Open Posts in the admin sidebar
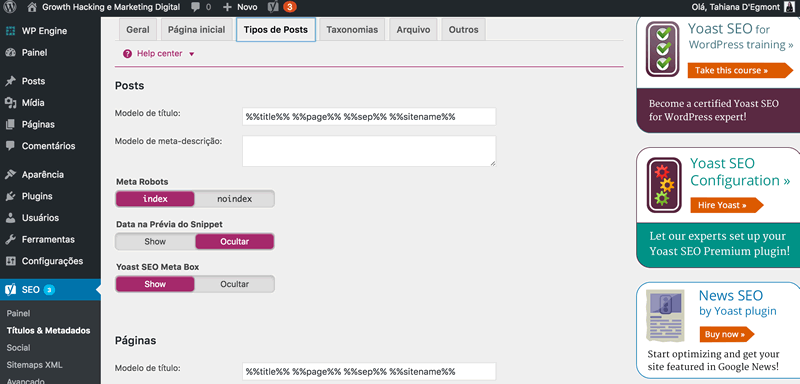800x384 pixels. (33, 81)
